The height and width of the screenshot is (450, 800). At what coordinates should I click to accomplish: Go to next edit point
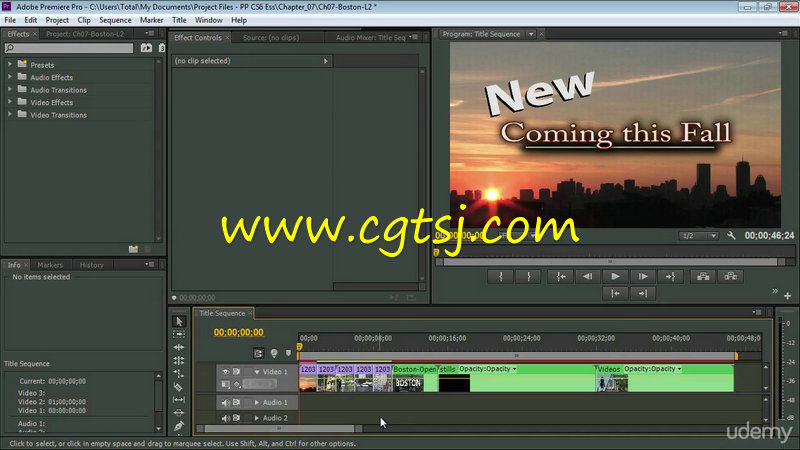point(643,293)
